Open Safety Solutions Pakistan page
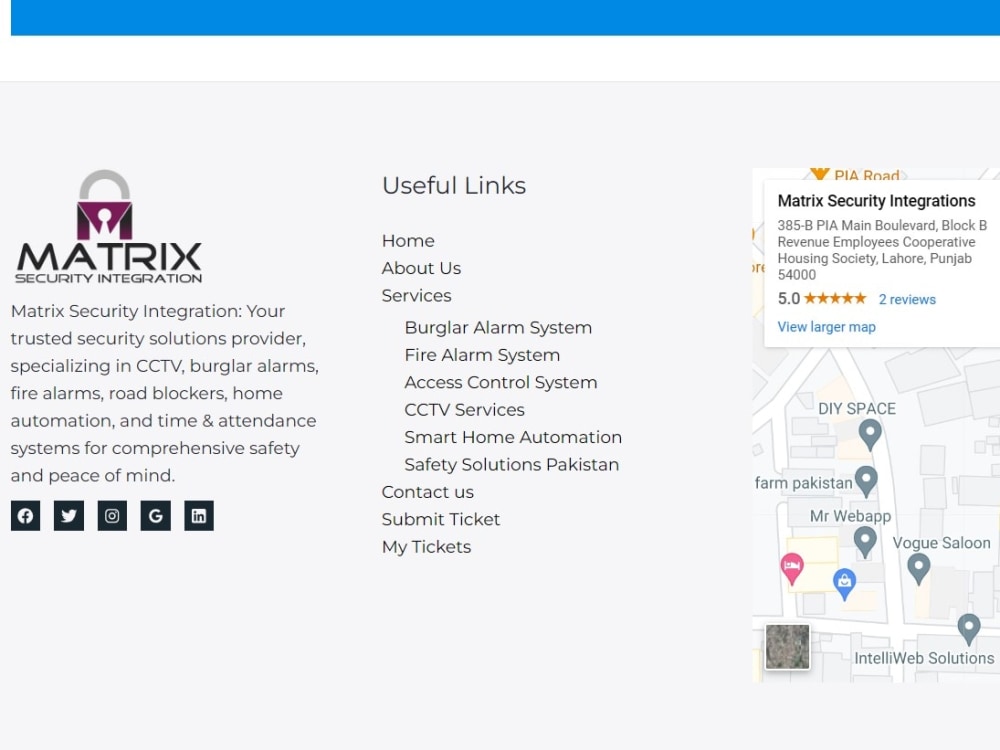1000x750 pixels. [511, 464]
